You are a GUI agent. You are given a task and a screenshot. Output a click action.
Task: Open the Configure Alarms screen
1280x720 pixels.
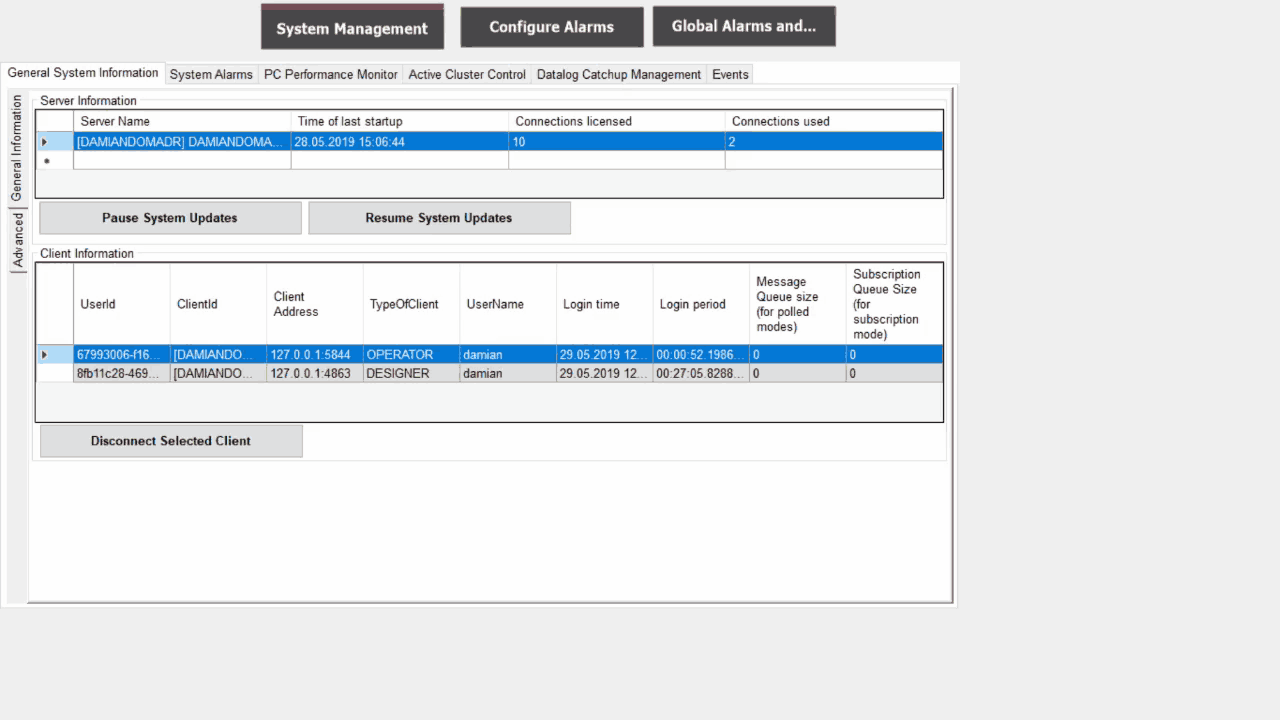(551, 27)
